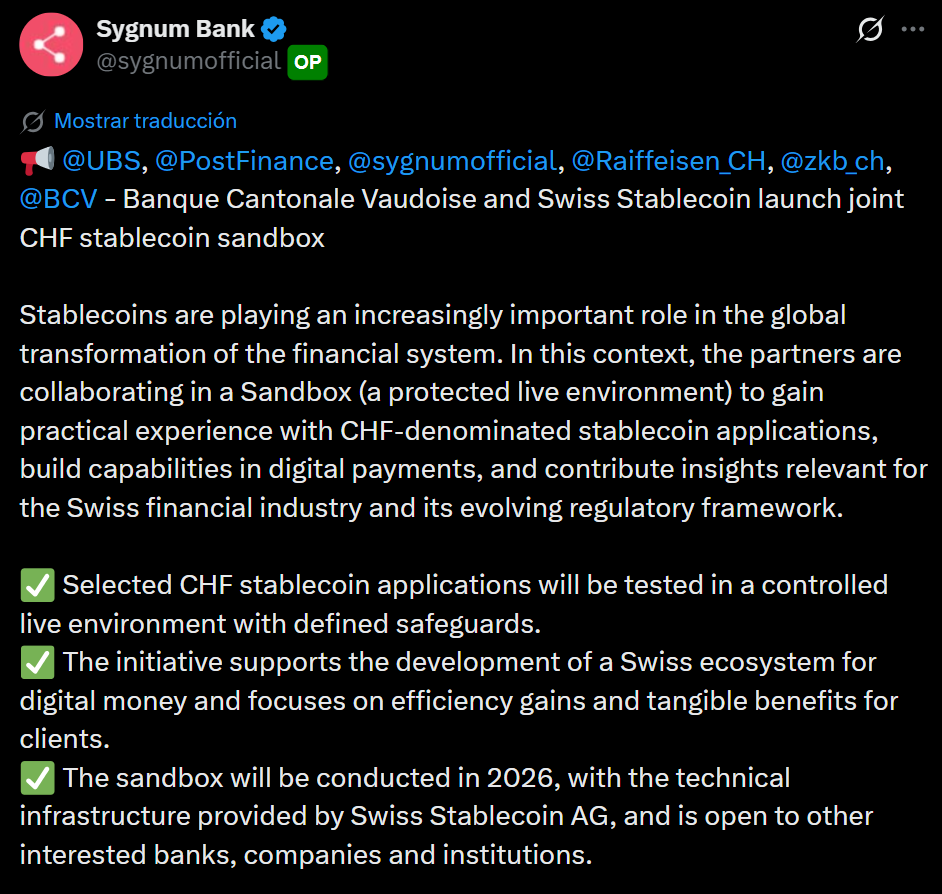
Task: Click the checkmark emoji before the Swiss ecosystem line
Action: click(x=37, y=661)
